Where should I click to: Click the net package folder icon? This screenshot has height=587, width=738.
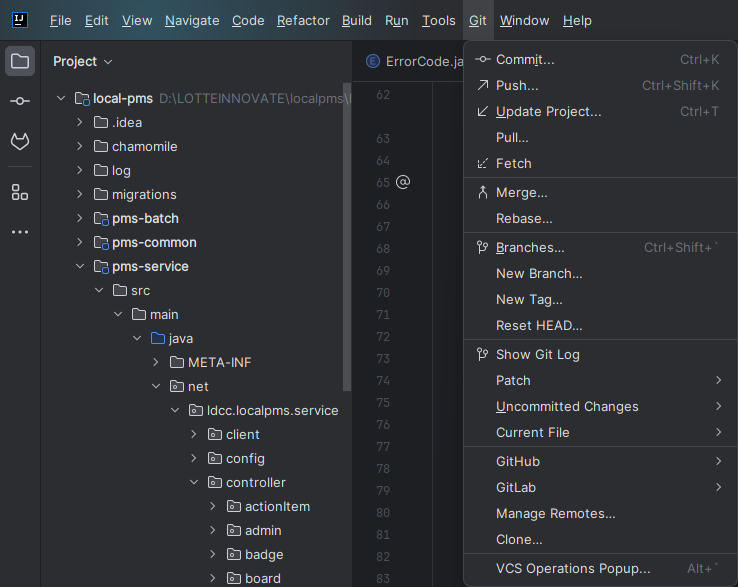(x=176, y=386)
